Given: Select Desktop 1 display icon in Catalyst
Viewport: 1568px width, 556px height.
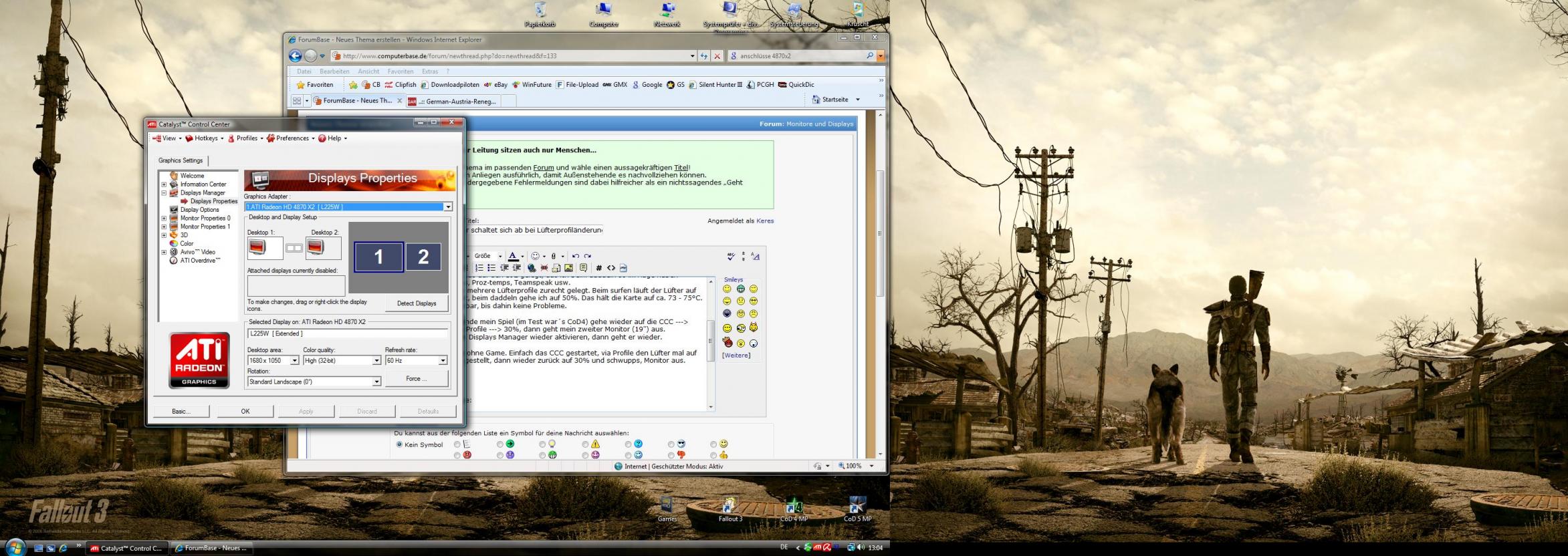Looking at the screenshot, I should pyautogui.click(x=265, y=248).
